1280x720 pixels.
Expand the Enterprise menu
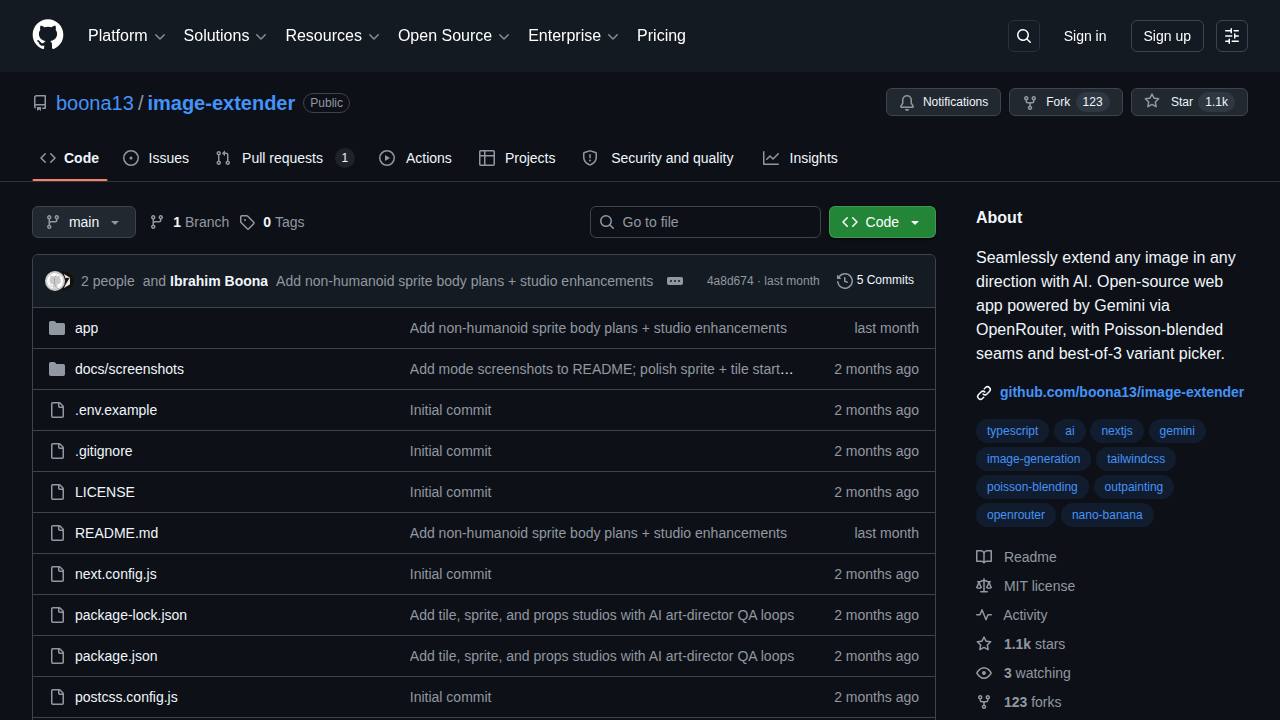[x=573, y=35]
